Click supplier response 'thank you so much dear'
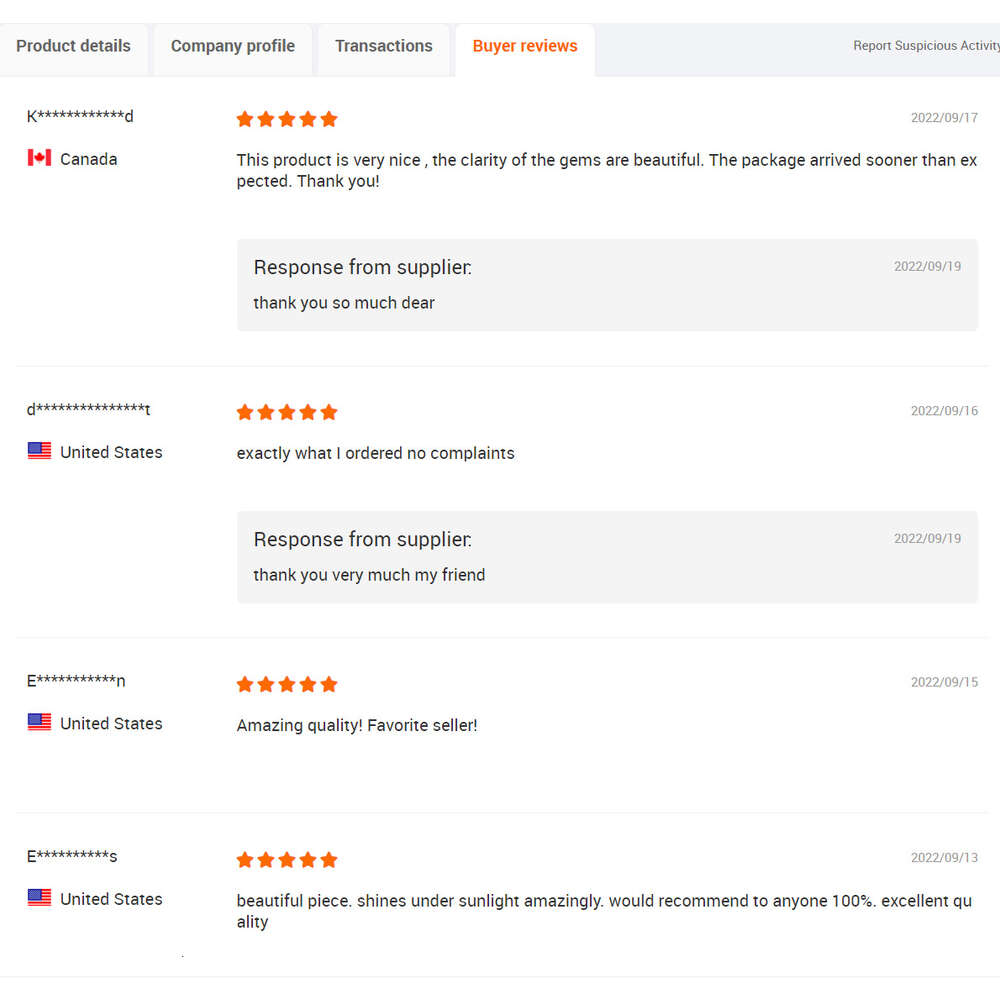This screenshot has width=1000, height=1000. click(x=344, y=303)
